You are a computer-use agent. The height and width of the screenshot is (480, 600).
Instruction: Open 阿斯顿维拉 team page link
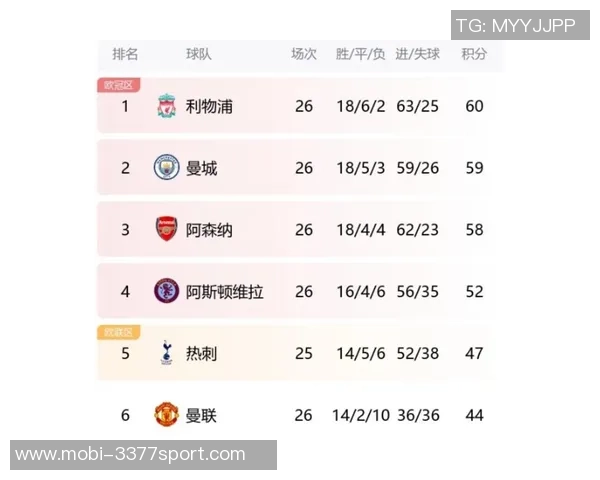[x=225, y=291]
